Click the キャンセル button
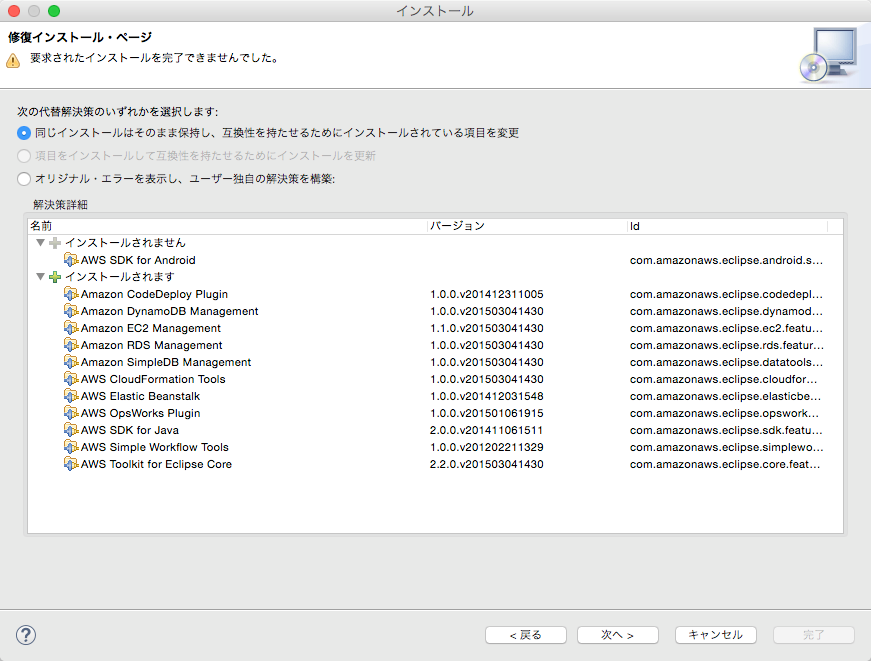Viewport: 871px width, 661px height. pos(715,635)
